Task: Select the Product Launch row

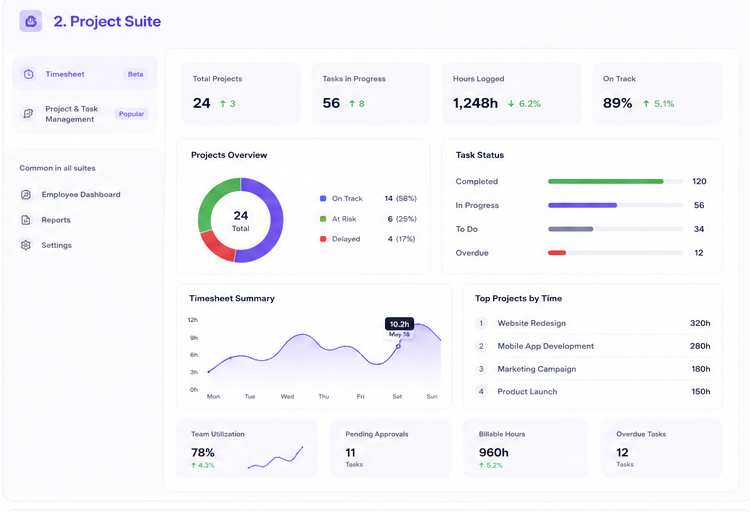Action: point(592,391)
